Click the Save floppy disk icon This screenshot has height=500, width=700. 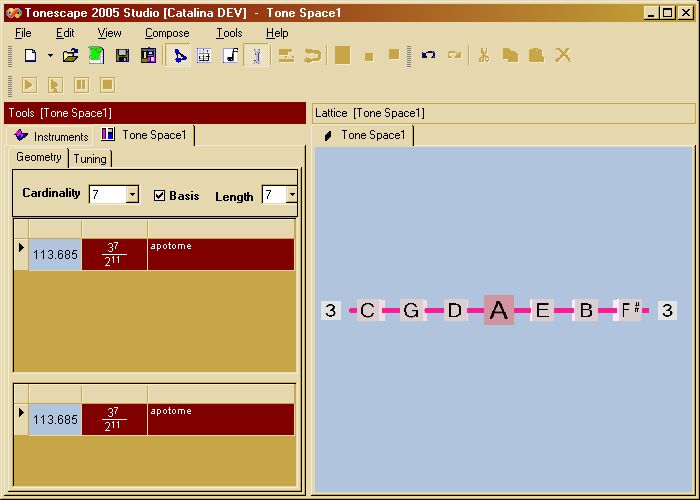(122, 56)
